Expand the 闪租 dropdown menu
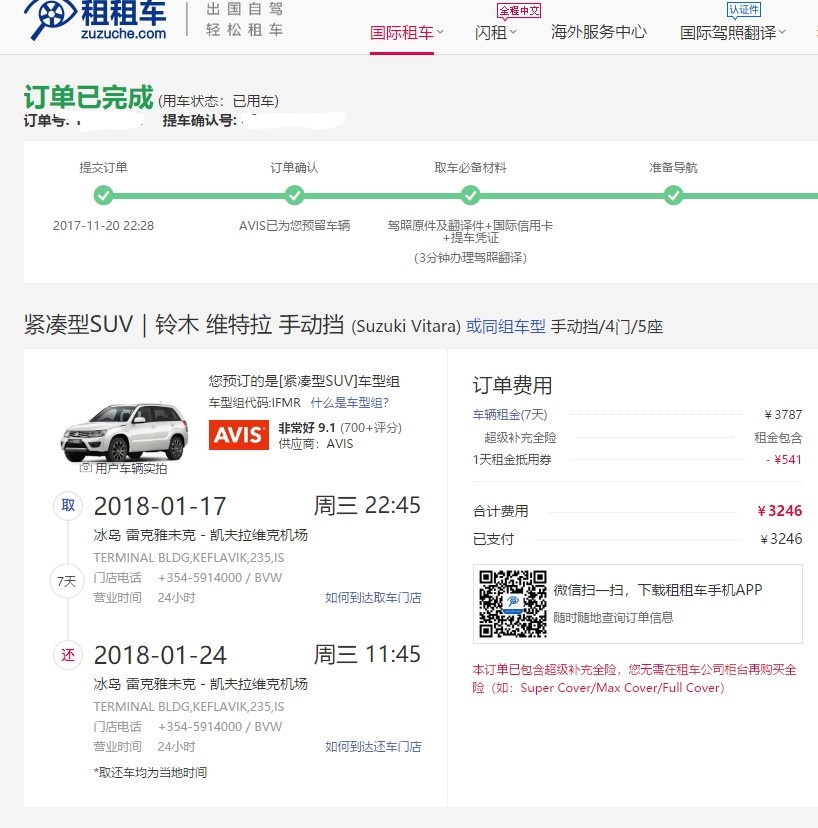This screenshot has height=828, width=818. pyautogui.click(x=496, y=32)
